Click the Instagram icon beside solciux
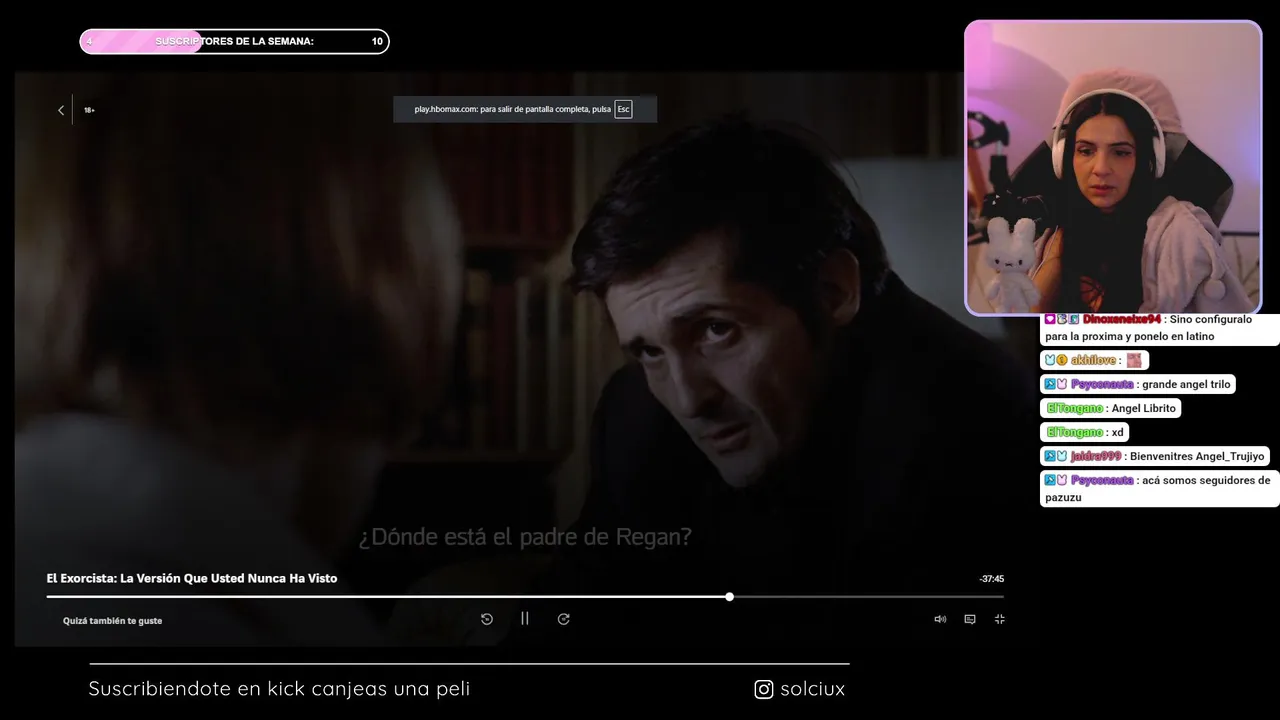Viewport: 1280px width, 720px height. (x=764, y=689)
